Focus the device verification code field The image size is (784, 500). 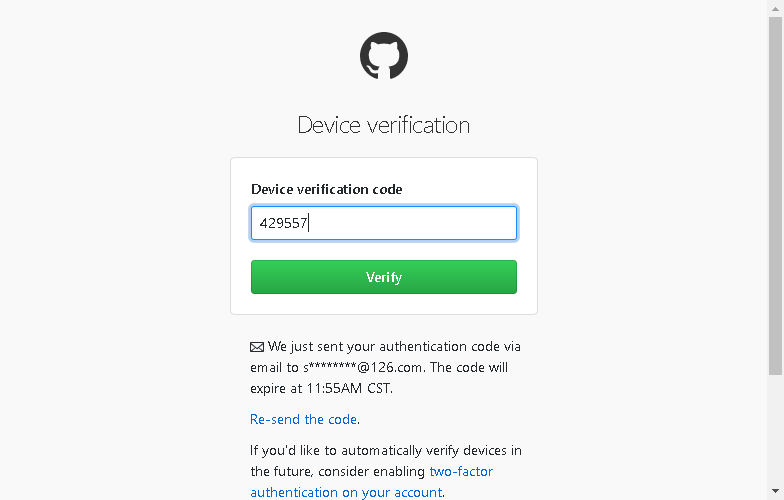click(384, 223)
